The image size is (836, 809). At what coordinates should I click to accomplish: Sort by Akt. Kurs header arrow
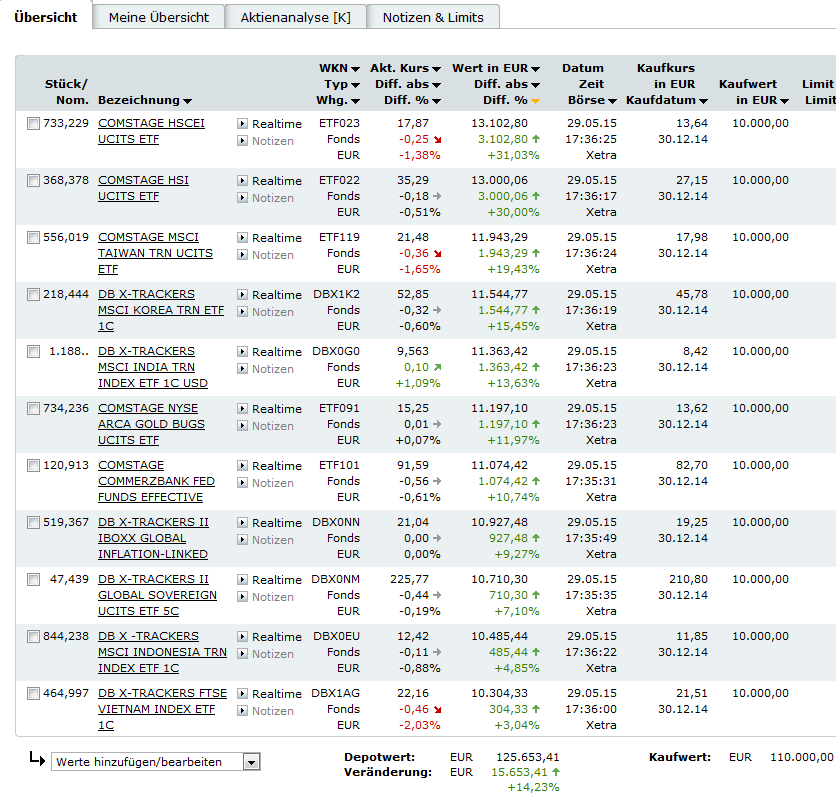click(436, 69)
